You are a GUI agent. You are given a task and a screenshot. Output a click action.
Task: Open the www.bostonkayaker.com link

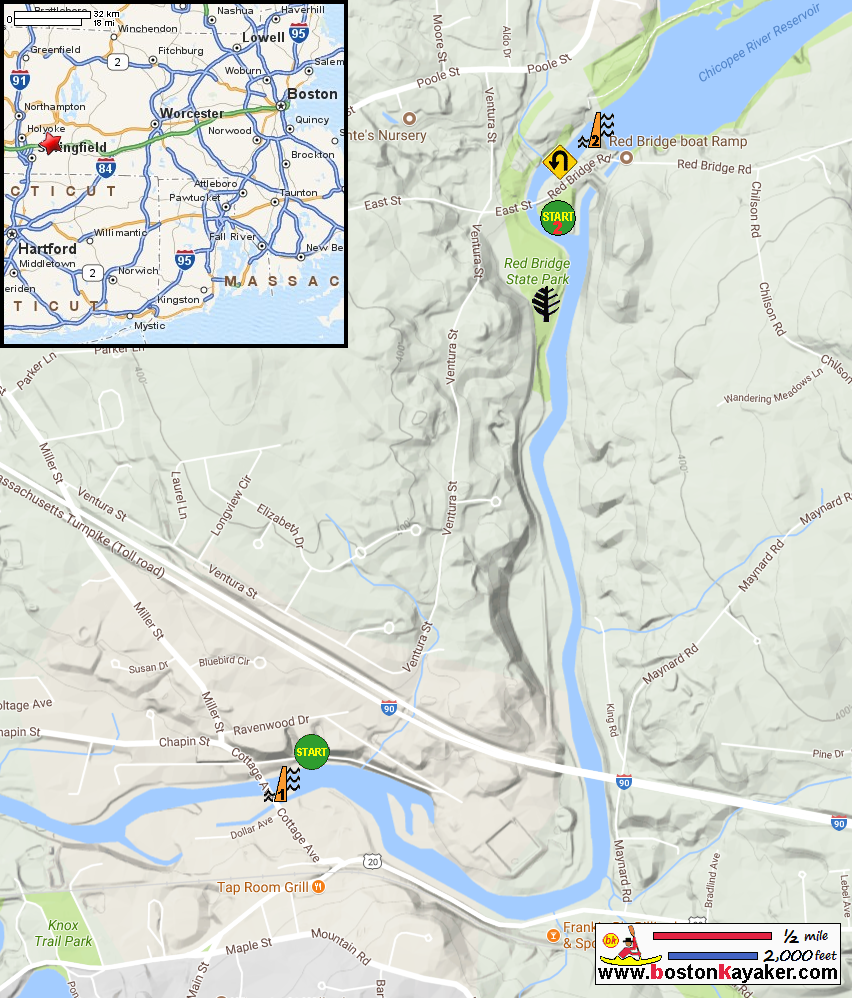[x=718, y=973]
